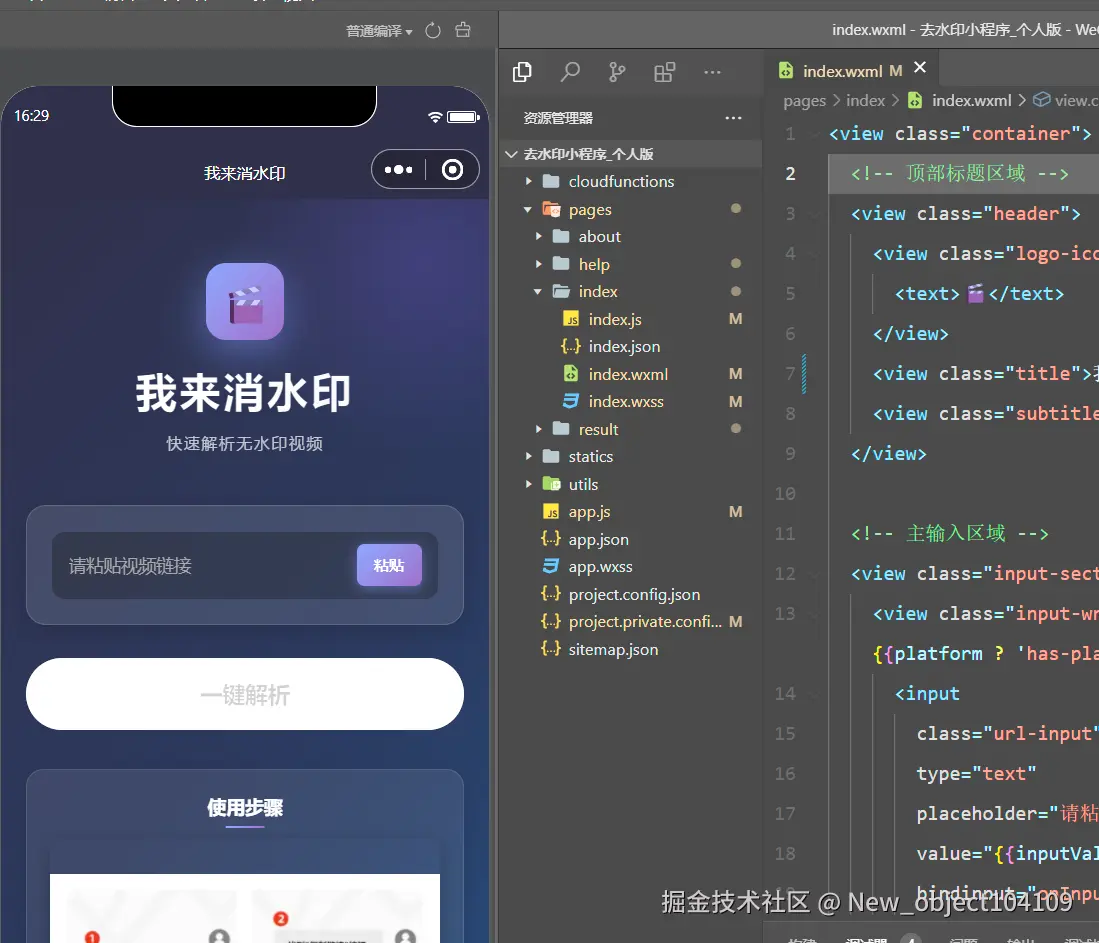The width and height of the screenshot is (1099, 943).
Task: Open index.wxml in the file tree
Action: click(628, 374)
